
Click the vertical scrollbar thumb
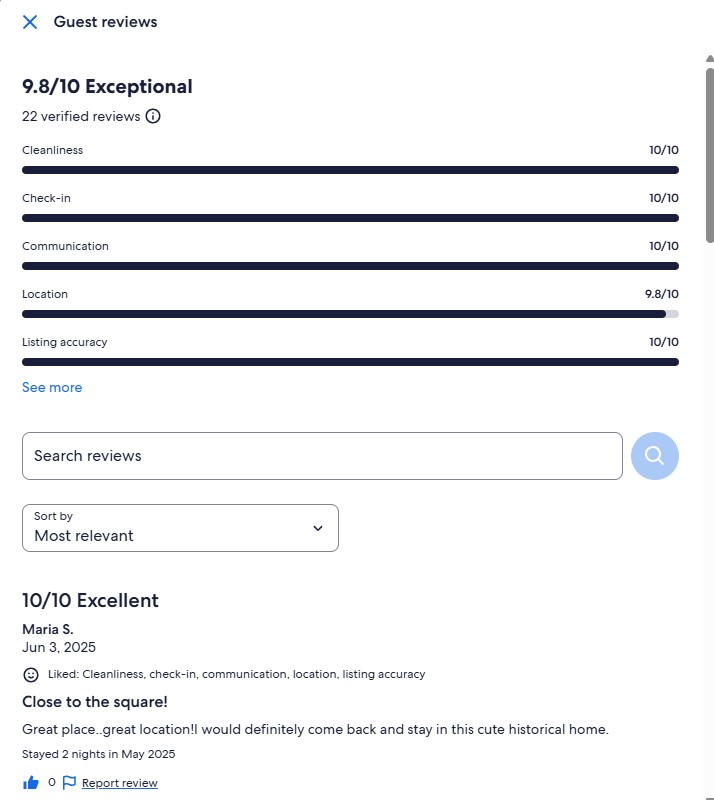(709, 155)
